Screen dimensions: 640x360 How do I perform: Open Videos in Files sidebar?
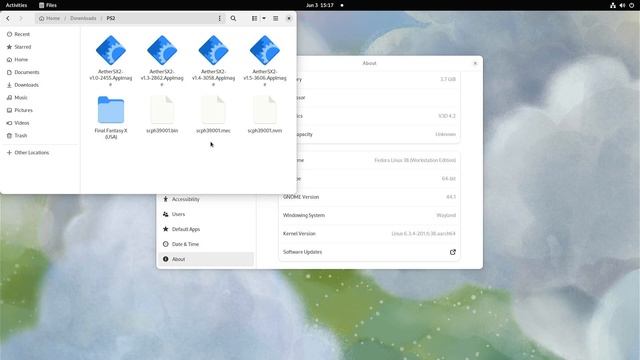click(x=40, y=123)
